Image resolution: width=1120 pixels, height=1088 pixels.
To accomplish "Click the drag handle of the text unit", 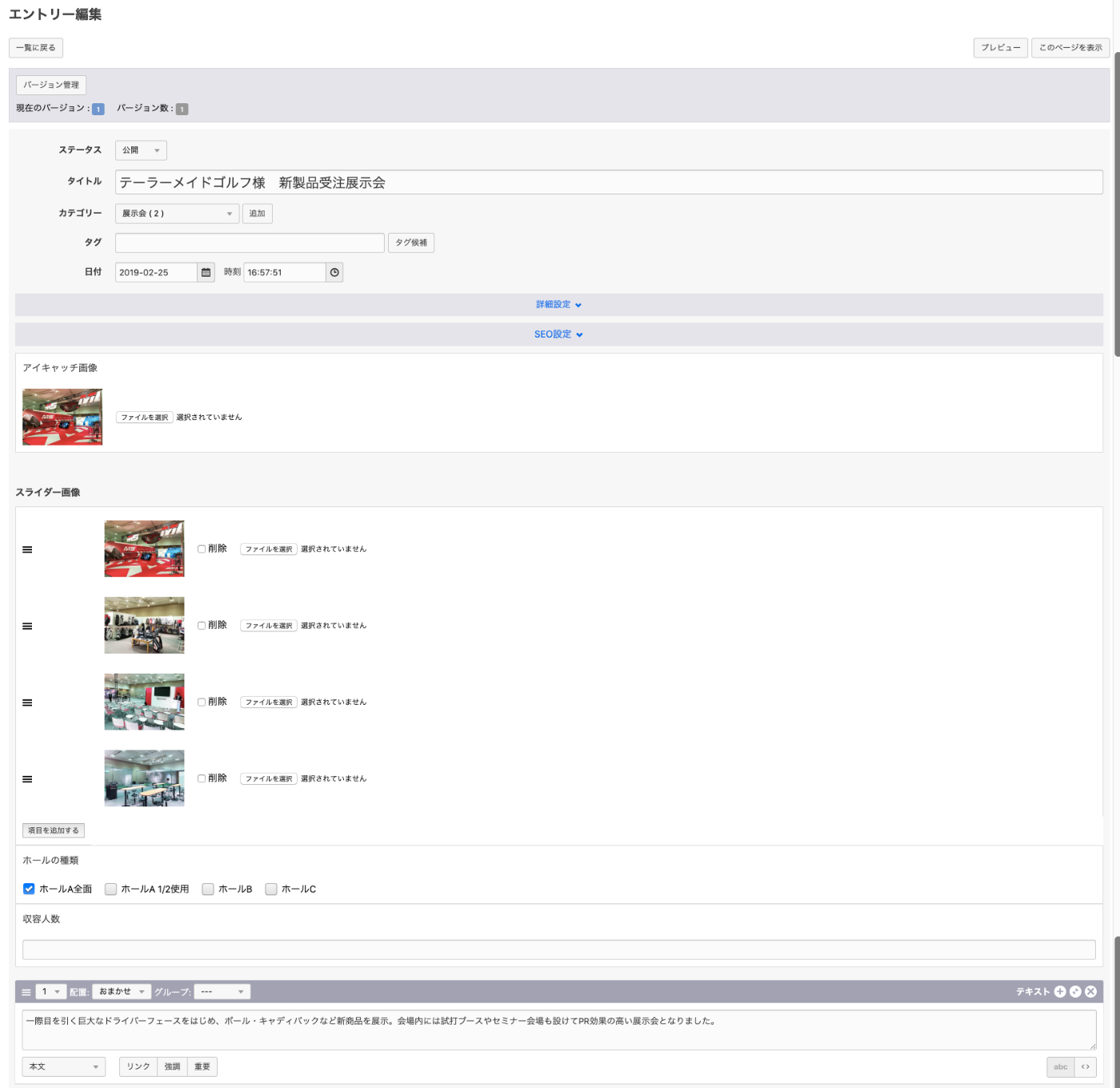I will coord(26,992).
